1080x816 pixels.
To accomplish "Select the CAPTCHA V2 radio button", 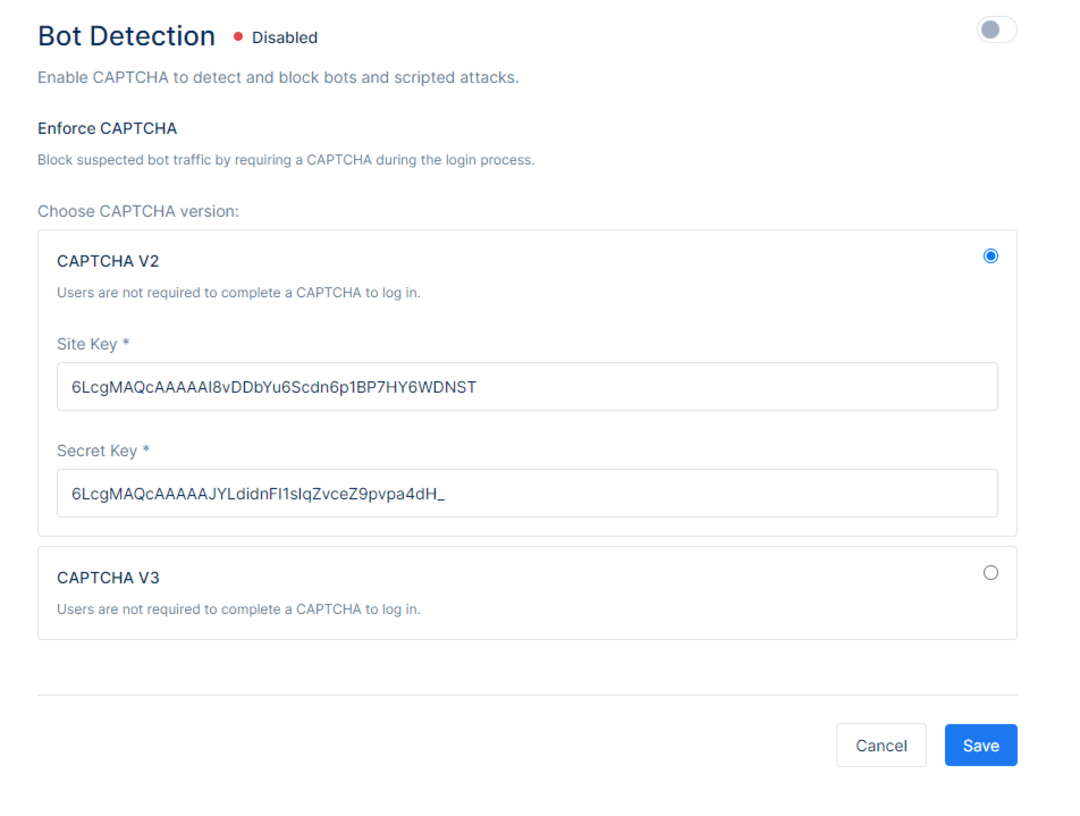I will point(990,256).
